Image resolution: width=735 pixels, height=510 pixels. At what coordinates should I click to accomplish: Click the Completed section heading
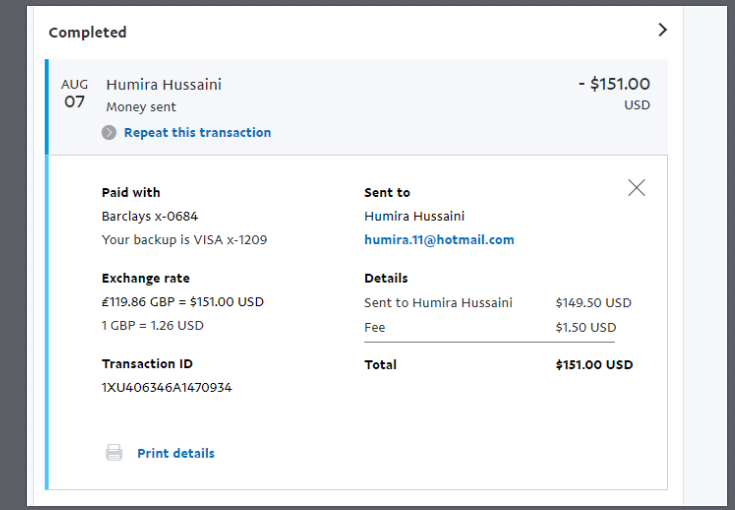point(88,32)
